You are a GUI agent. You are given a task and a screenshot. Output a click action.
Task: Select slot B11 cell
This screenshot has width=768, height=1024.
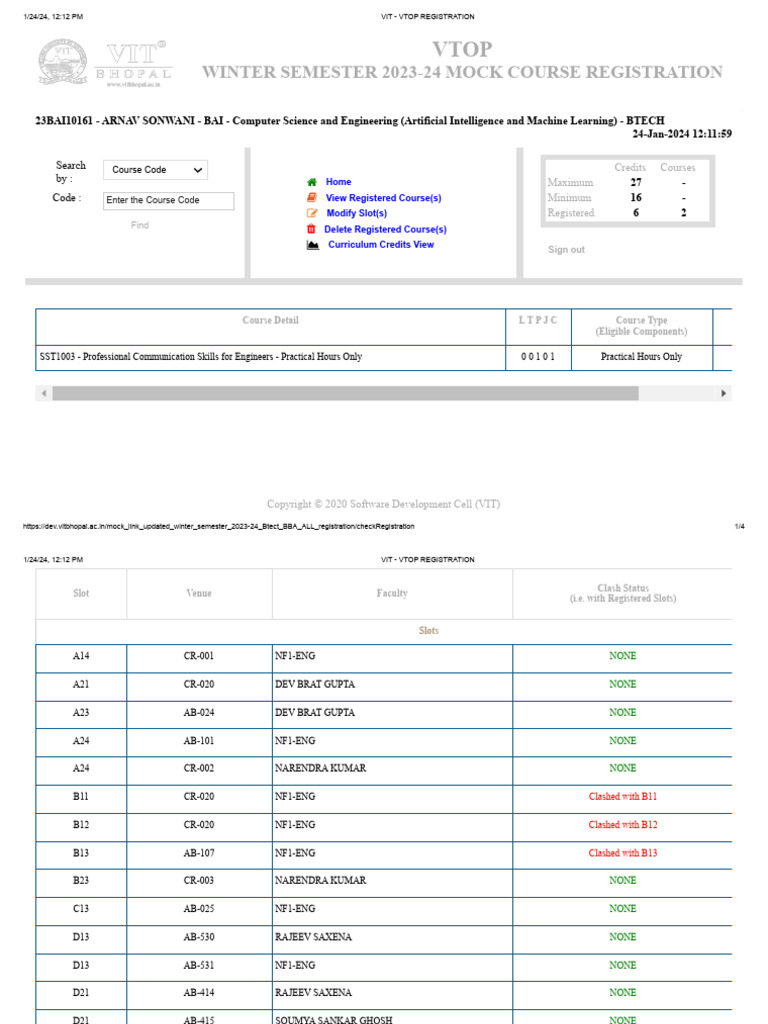pyautogui.click(x=81, y=797)
